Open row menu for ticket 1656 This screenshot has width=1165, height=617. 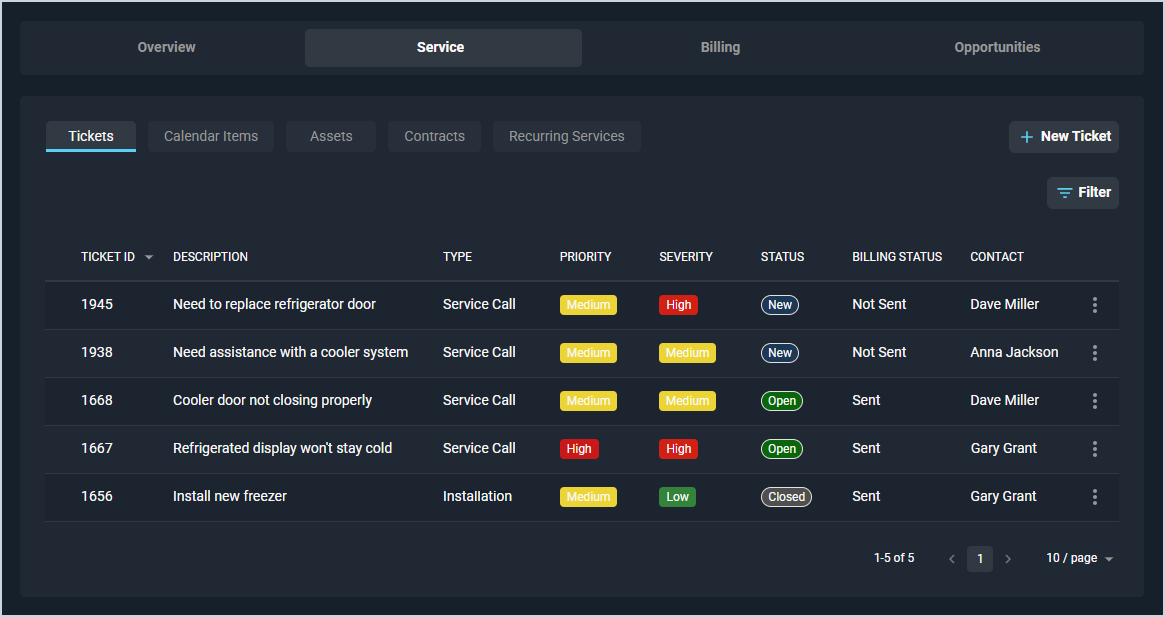(x=1094, y=497)
